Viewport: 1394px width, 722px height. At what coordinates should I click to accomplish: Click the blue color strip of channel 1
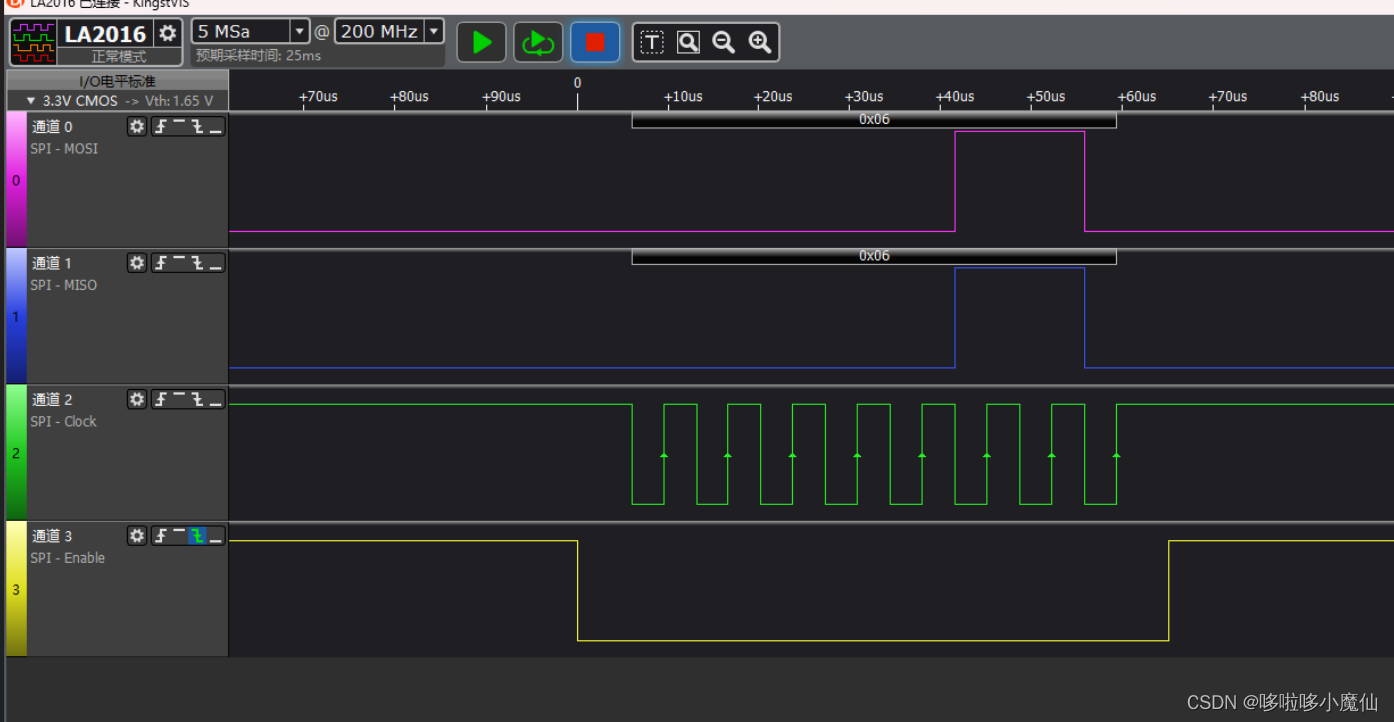16,316
